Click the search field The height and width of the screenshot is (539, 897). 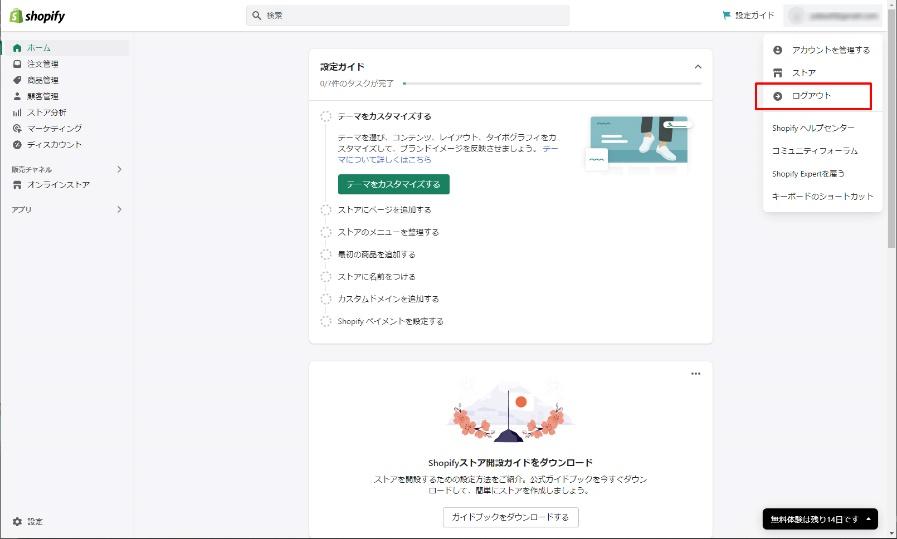pos(407,15)
